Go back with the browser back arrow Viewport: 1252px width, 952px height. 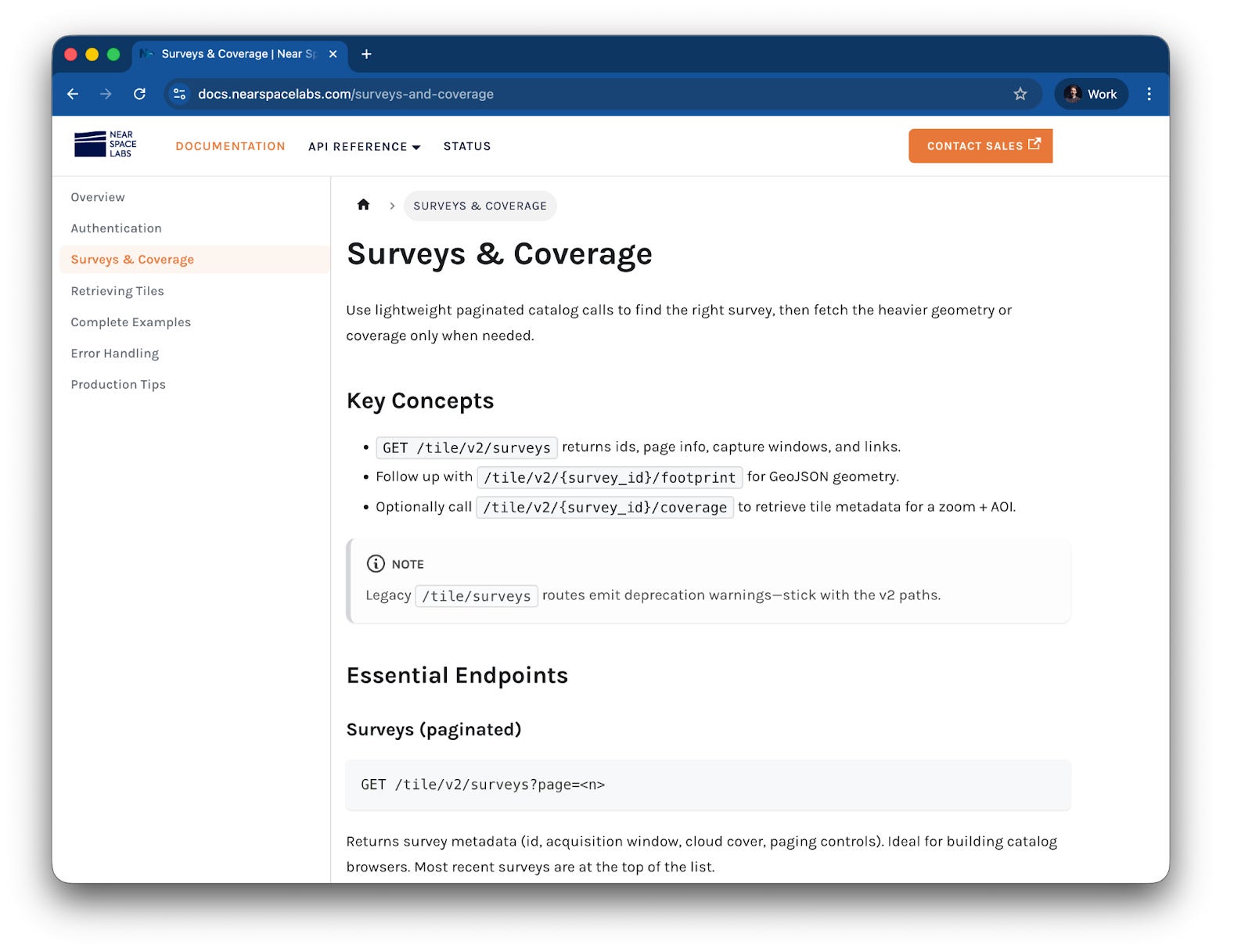(x=73, y=94)
